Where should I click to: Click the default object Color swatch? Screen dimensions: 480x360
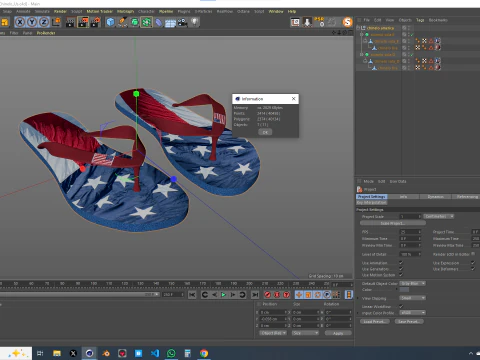pos(404,290)
